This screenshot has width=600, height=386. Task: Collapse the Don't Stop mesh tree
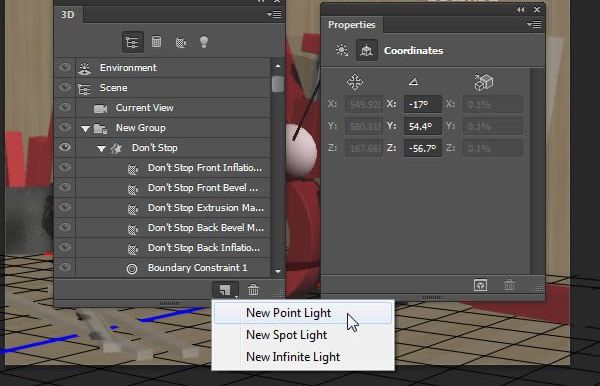tap(101, 149)
